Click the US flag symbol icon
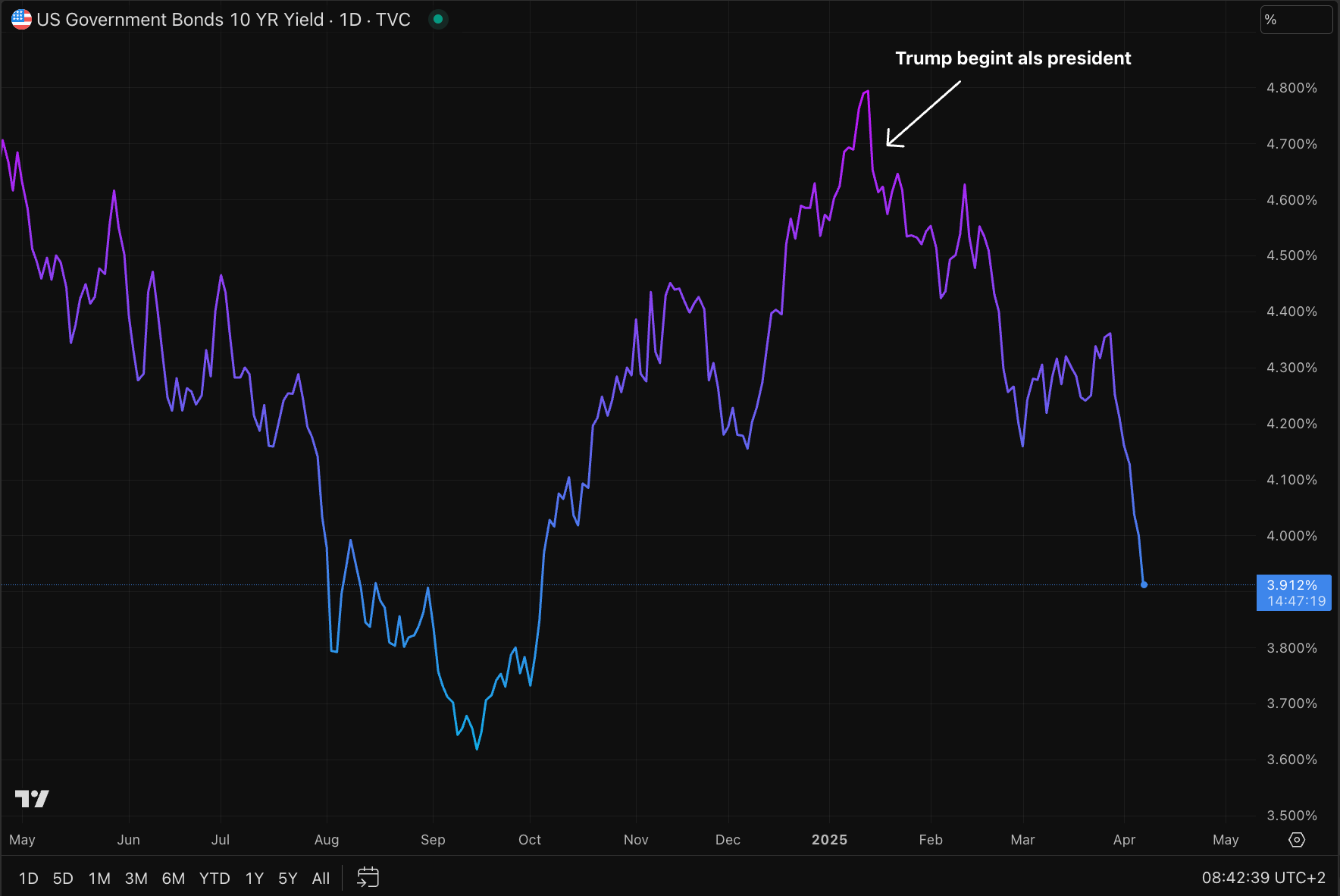This screenshot has width=1340, height=896. coord(21,20)
